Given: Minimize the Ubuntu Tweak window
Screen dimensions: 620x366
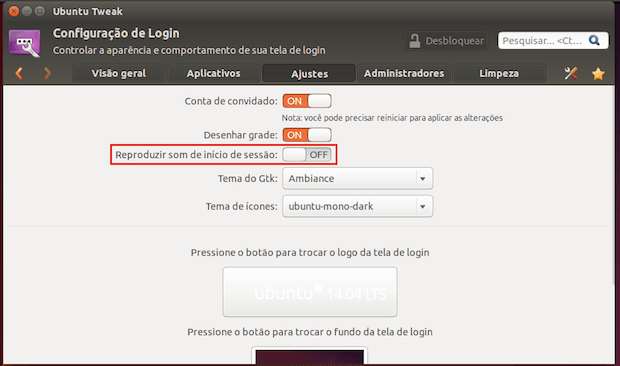Looking at the screenshot, I should click(27, 11).
